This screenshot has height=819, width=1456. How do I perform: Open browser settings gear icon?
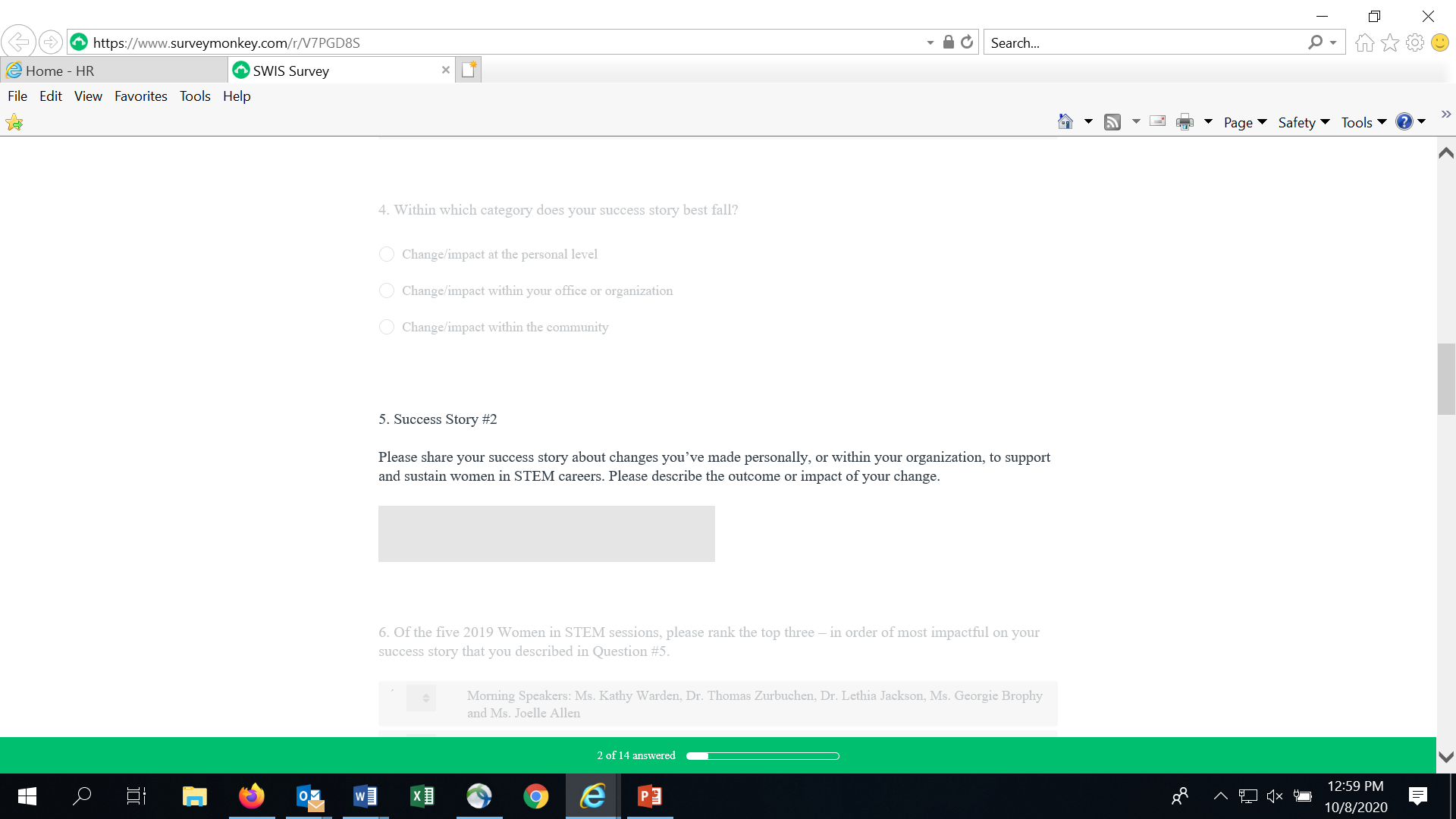[x=1415, y=42]
